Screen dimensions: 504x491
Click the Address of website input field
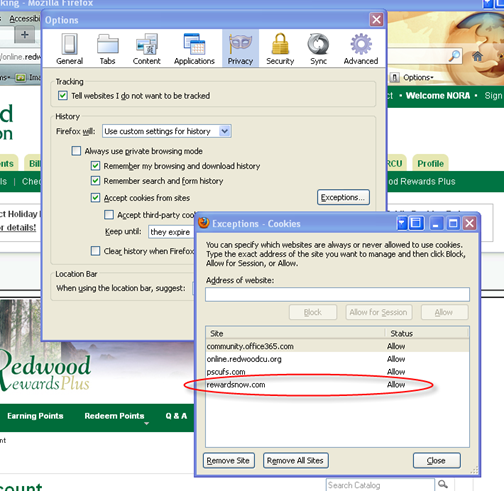point(337,295)
